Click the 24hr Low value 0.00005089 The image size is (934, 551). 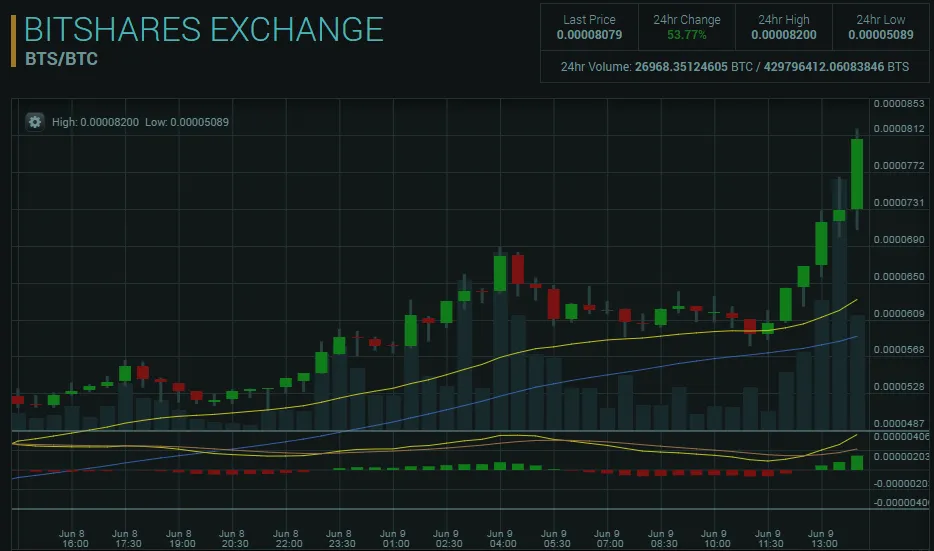click(881, 35)
